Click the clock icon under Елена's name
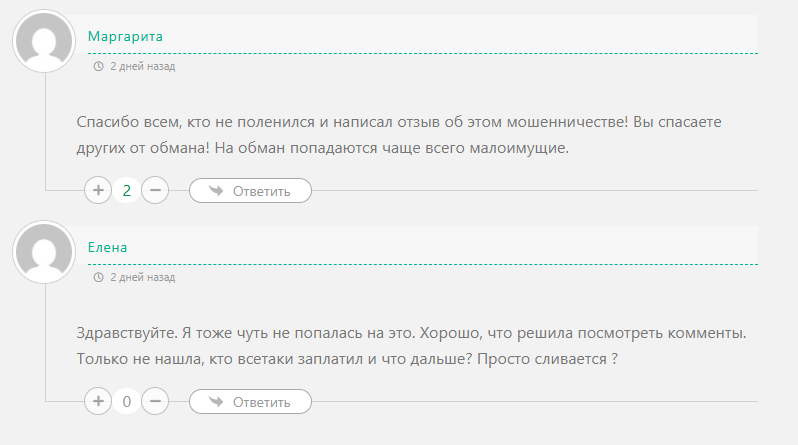 (x=98, y=277)
